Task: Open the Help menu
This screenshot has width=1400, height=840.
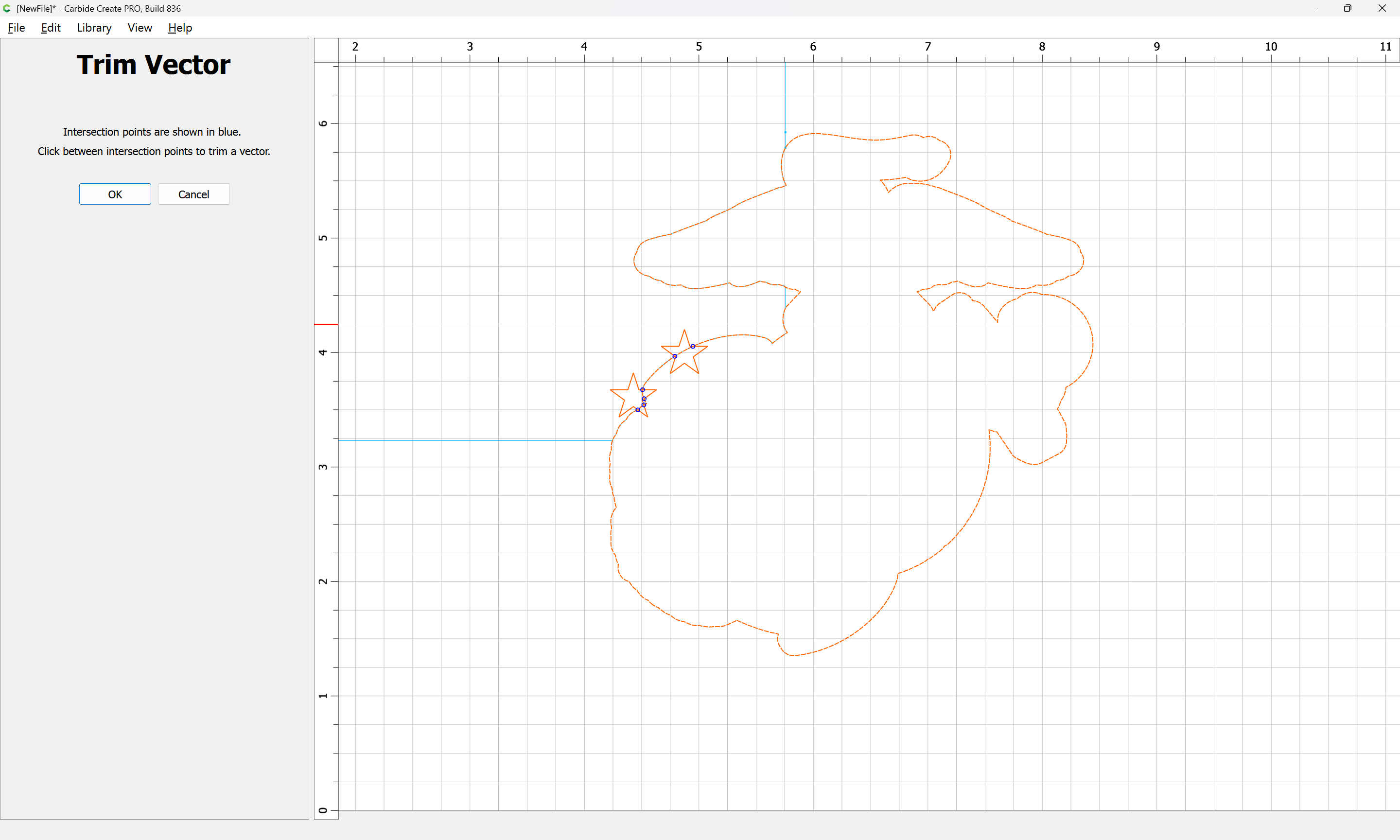Action: [180, 28]
